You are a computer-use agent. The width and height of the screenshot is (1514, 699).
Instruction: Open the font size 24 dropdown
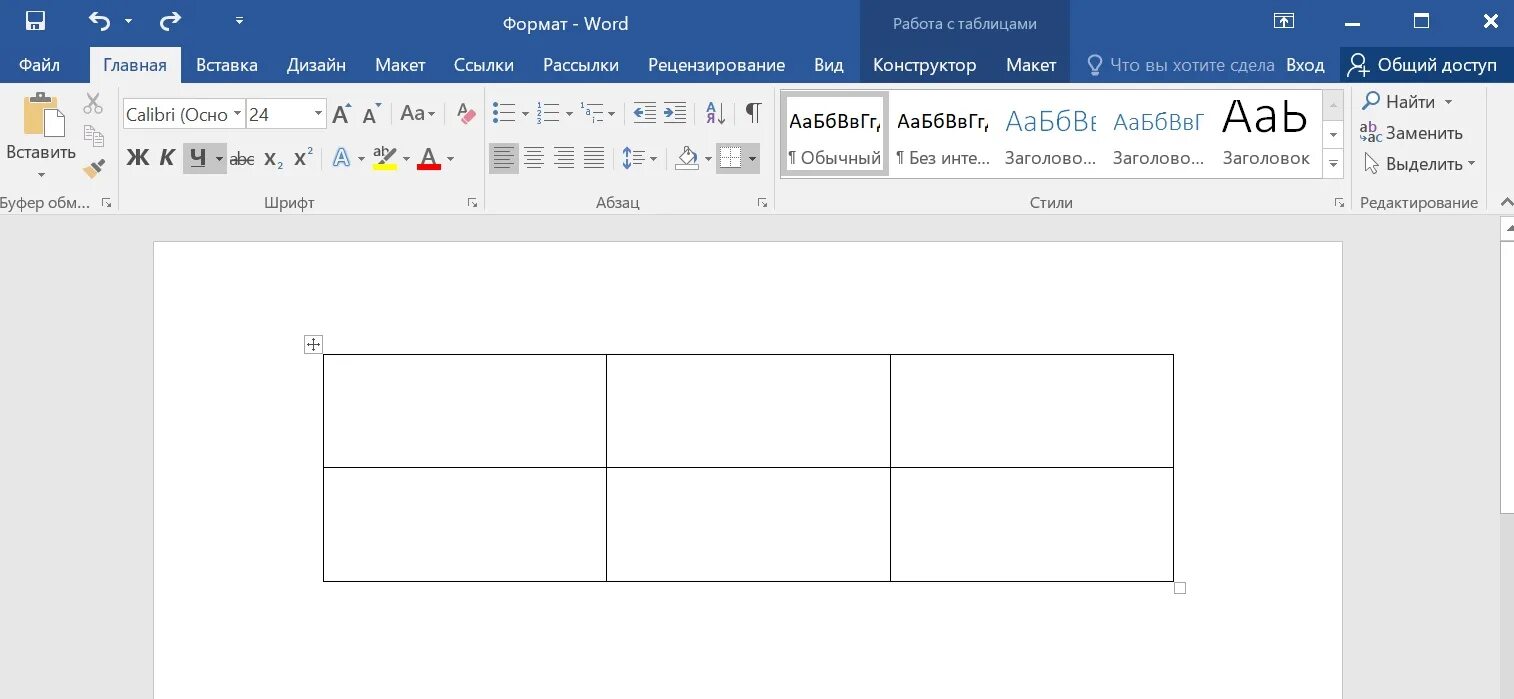[318, 114]
